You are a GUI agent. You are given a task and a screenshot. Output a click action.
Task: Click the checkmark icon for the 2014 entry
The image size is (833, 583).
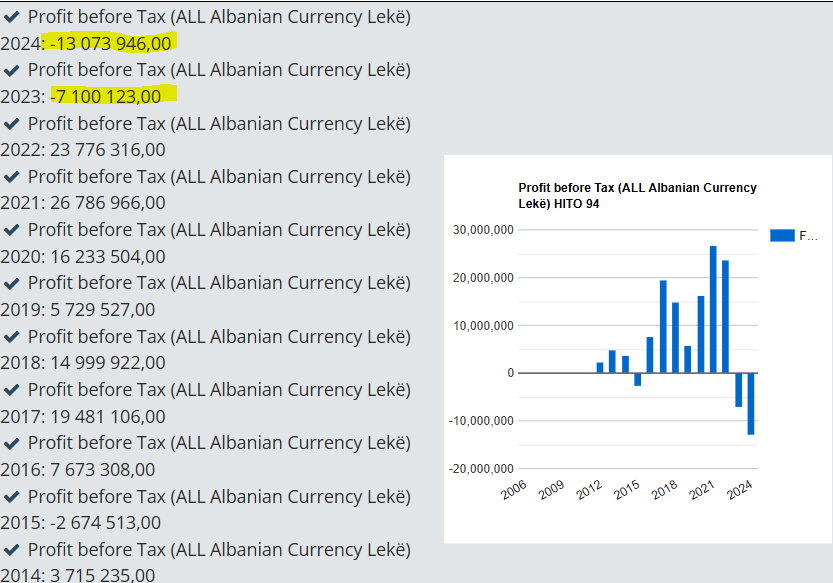[x=12, y=550]
